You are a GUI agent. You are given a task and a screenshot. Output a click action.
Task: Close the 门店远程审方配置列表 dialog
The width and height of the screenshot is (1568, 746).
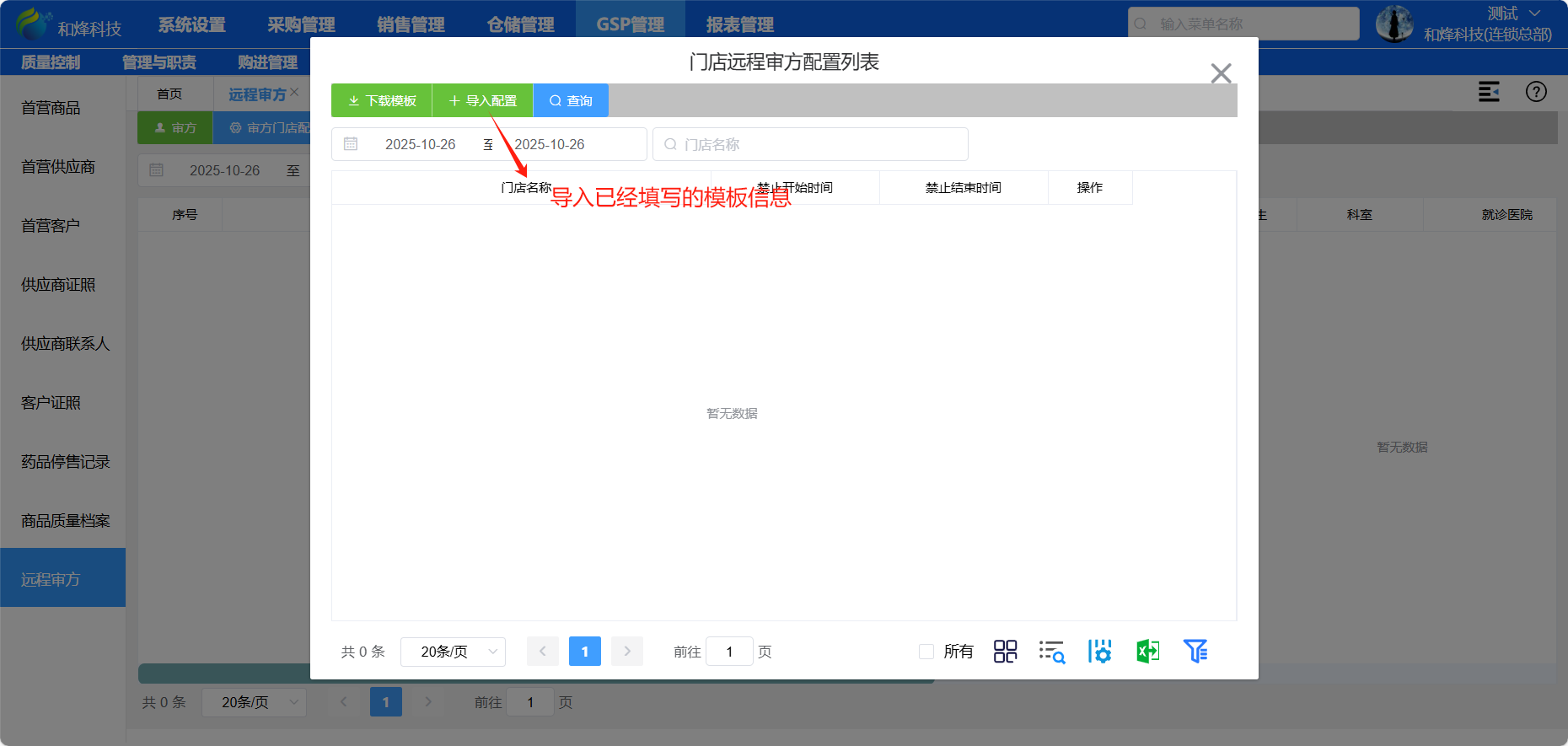1221,73
